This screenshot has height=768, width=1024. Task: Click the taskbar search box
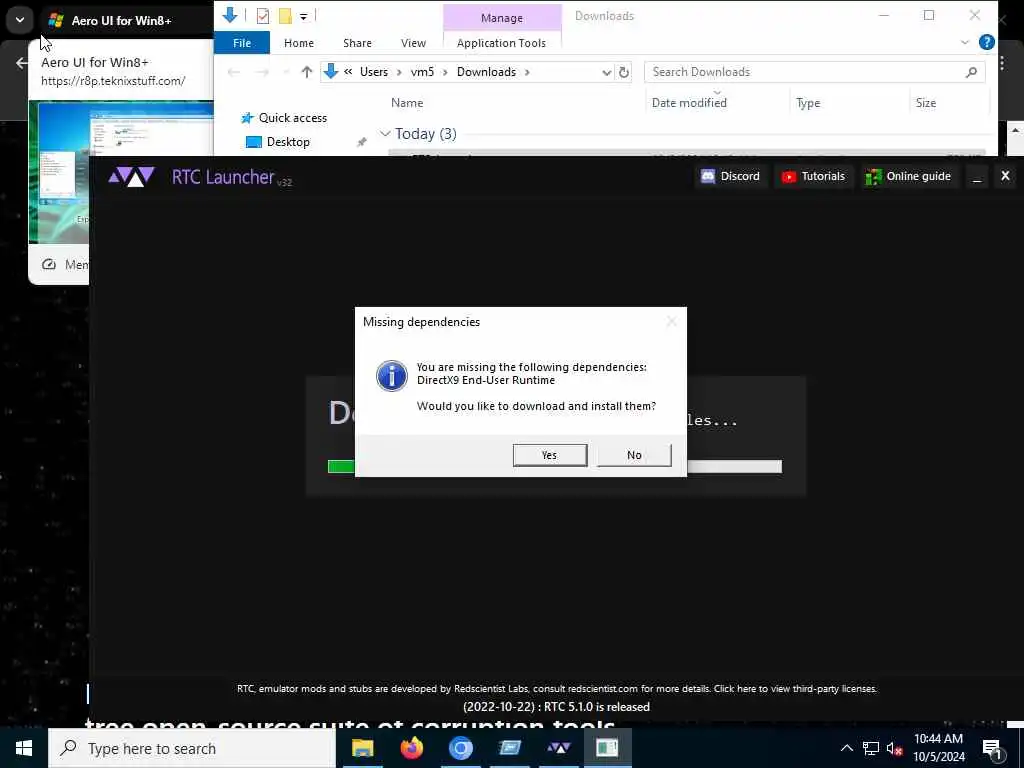click(x=192, y=748)
